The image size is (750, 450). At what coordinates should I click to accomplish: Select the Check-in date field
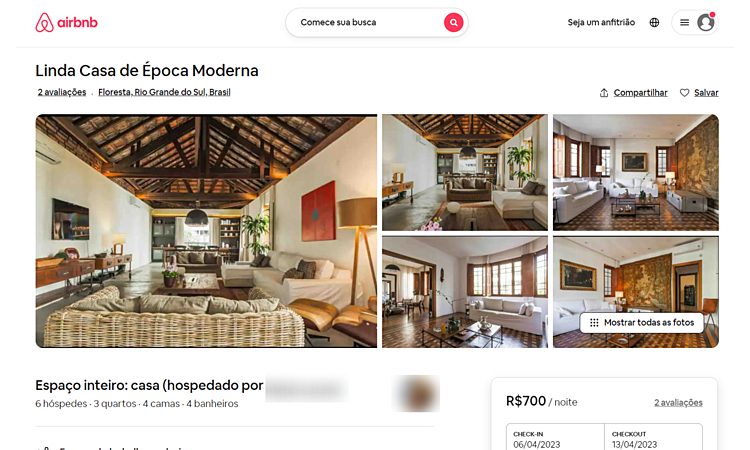555,439
